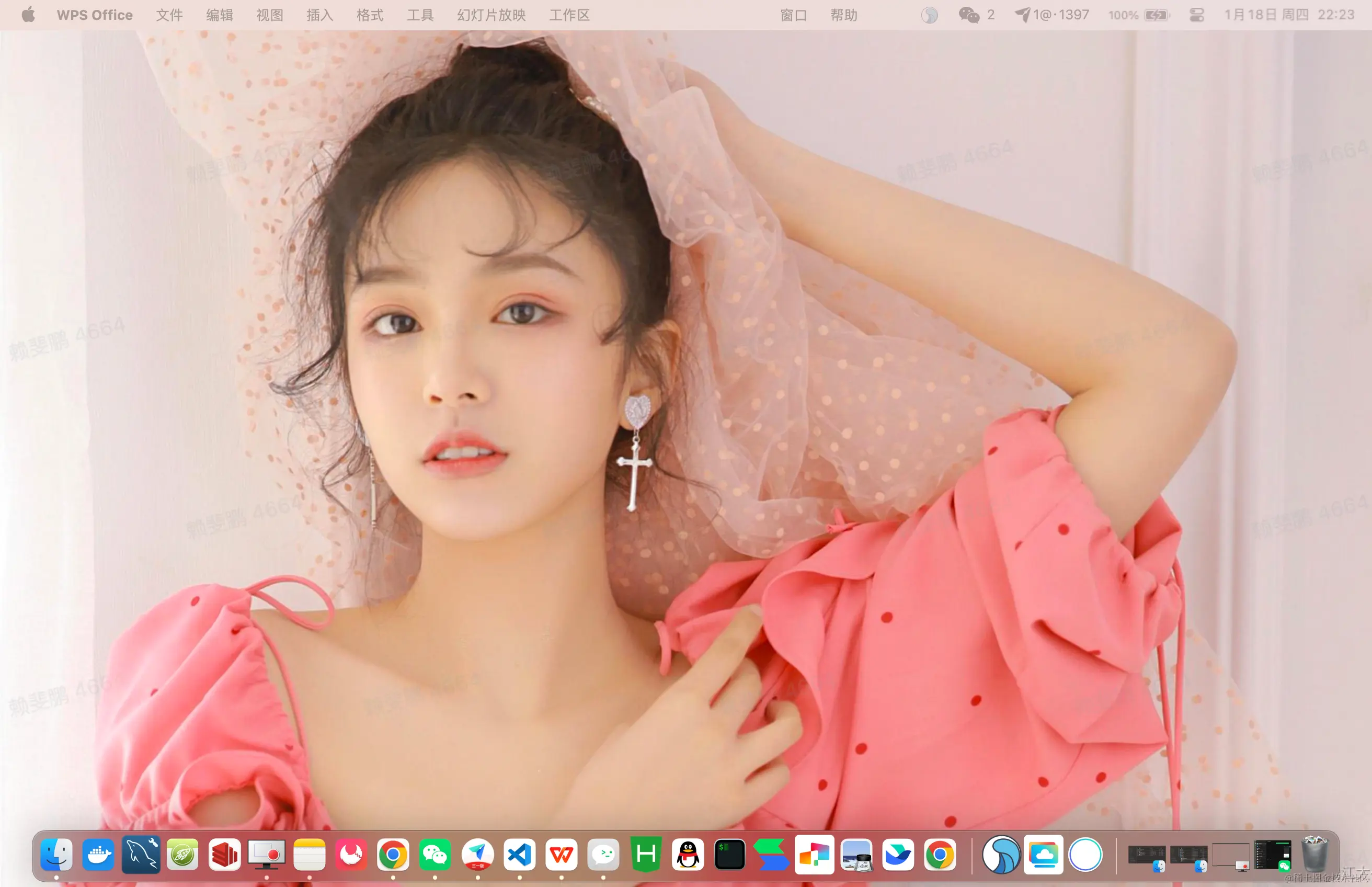Viewport: 1372px width, 887px height.
Task: Open WeChat from the dock
Action: 435,855
